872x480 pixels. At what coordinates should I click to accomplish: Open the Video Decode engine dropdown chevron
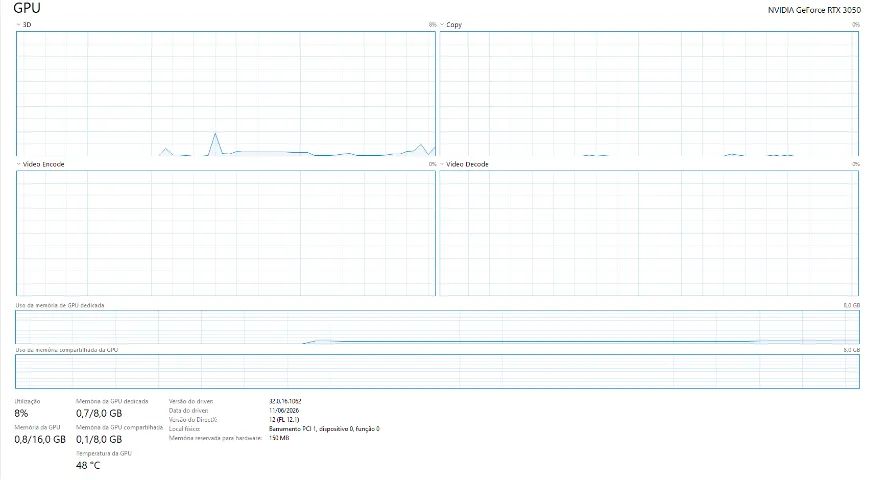coord(442,164)
